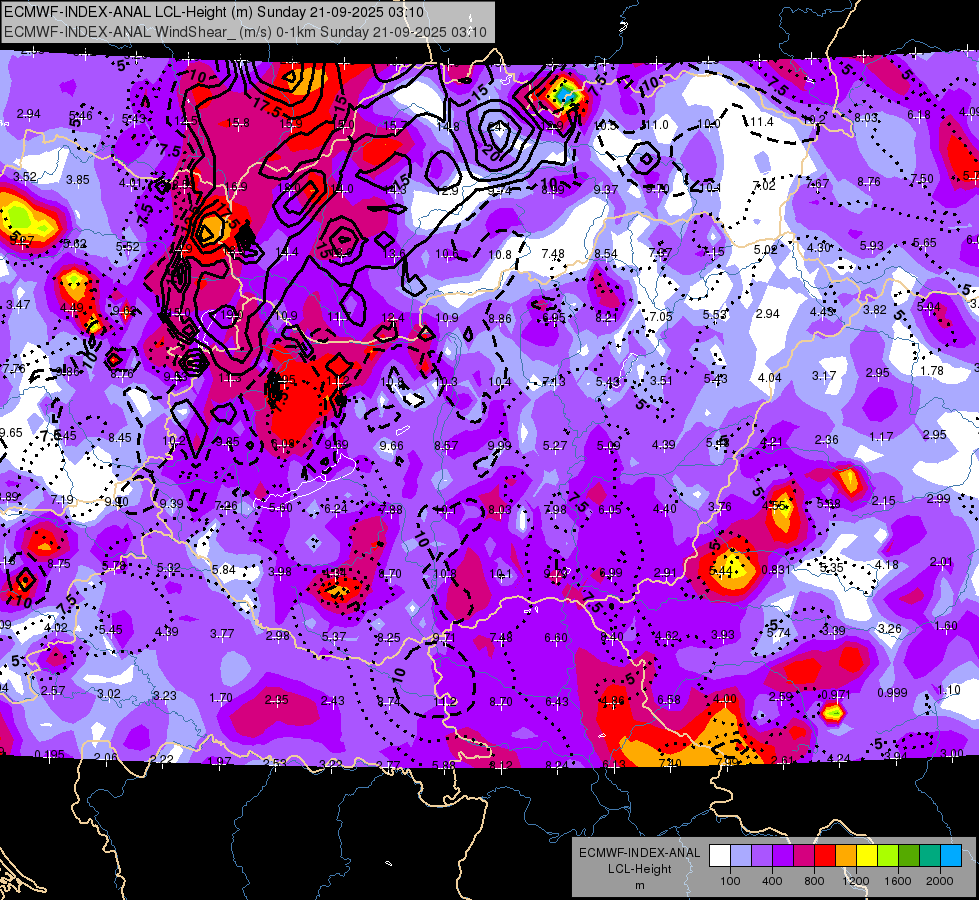Image resolution: width=979 pixels, height=900 pixels.
Task: Click the legend tick label 400
Action: (772, 881)
